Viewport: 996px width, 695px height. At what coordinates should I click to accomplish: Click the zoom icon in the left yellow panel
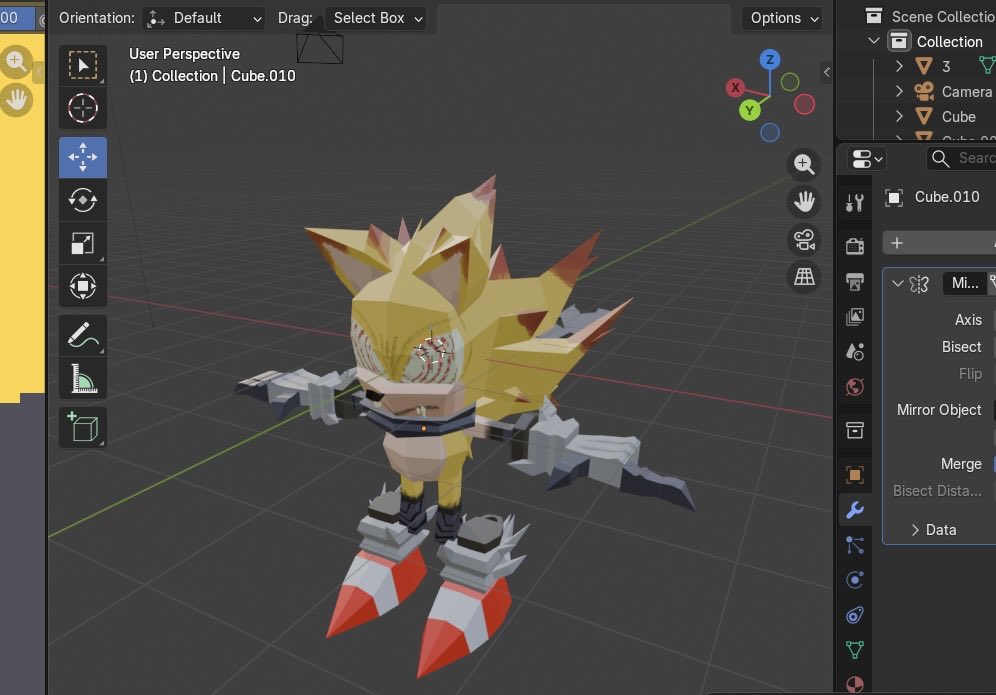[16, 62]
